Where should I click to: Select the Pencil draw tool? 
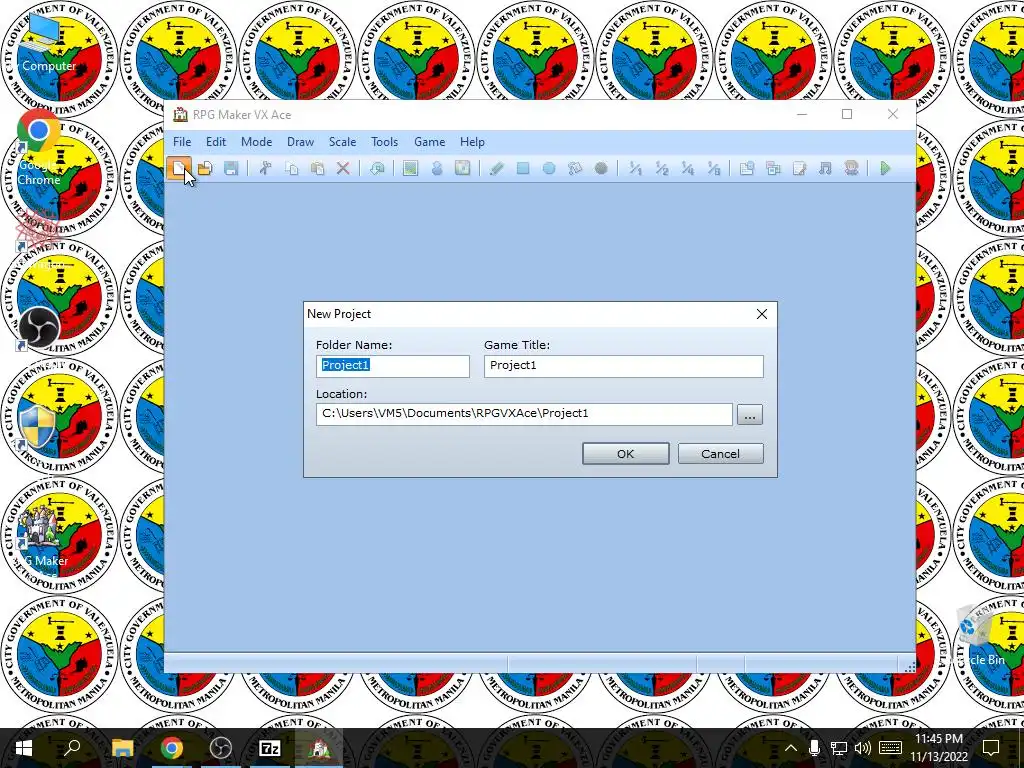(496, 168)
